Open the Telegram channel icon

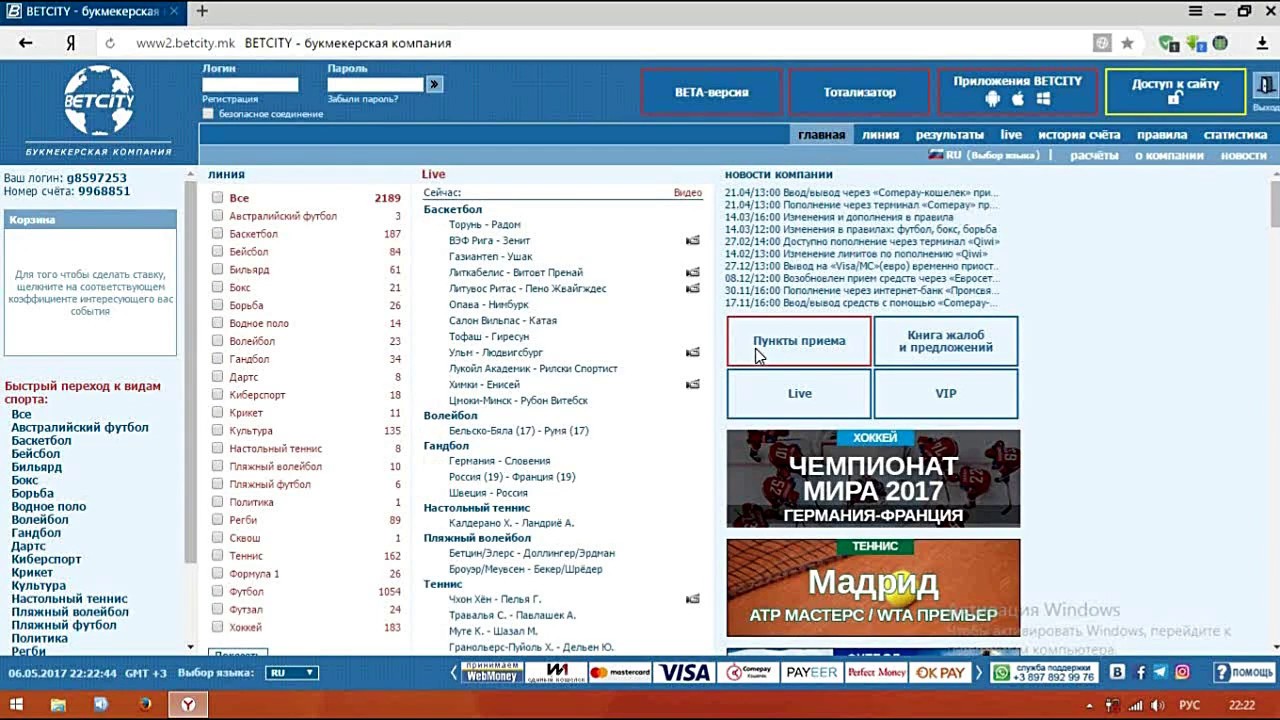(x=1160, y=673)
